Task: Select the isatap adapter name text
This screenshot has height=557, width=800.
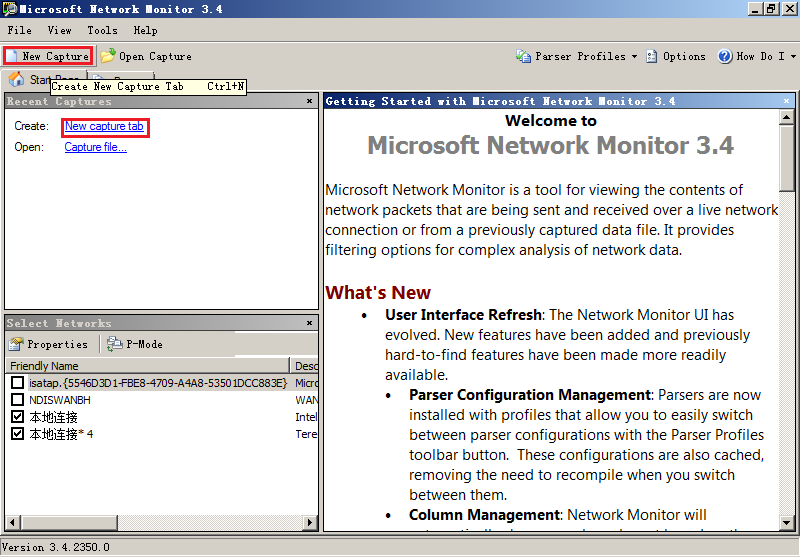Action: [x=158, y=383]
